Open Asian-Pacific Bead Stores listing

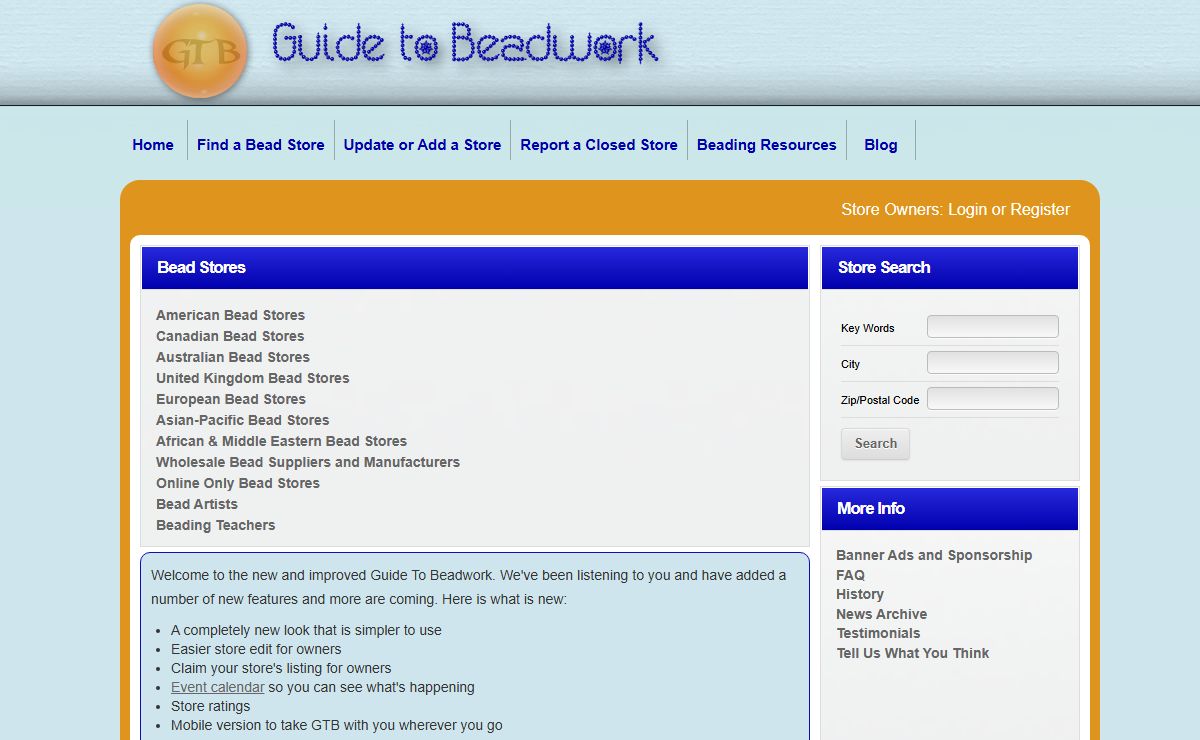(x=243, y=420)
